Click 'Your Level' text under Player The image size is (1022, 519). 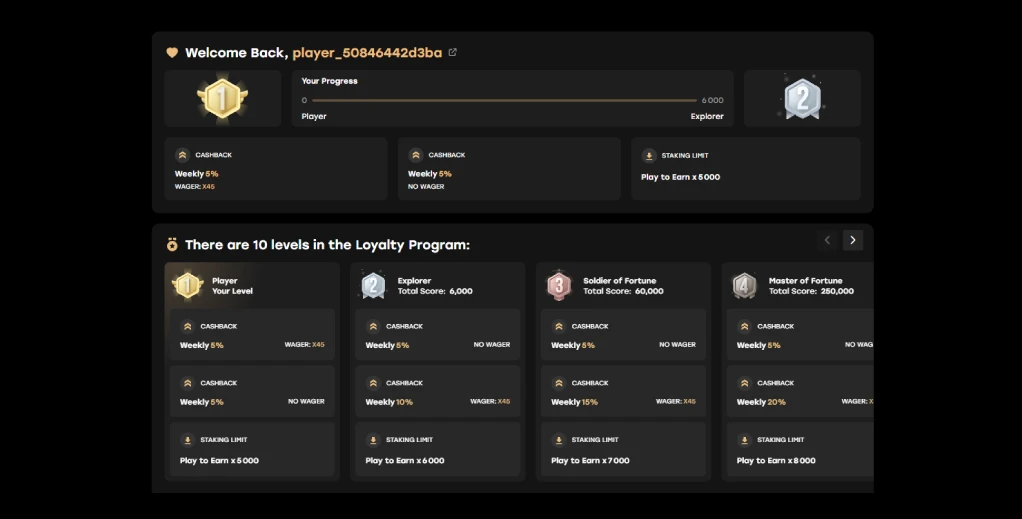click(232, 291)
